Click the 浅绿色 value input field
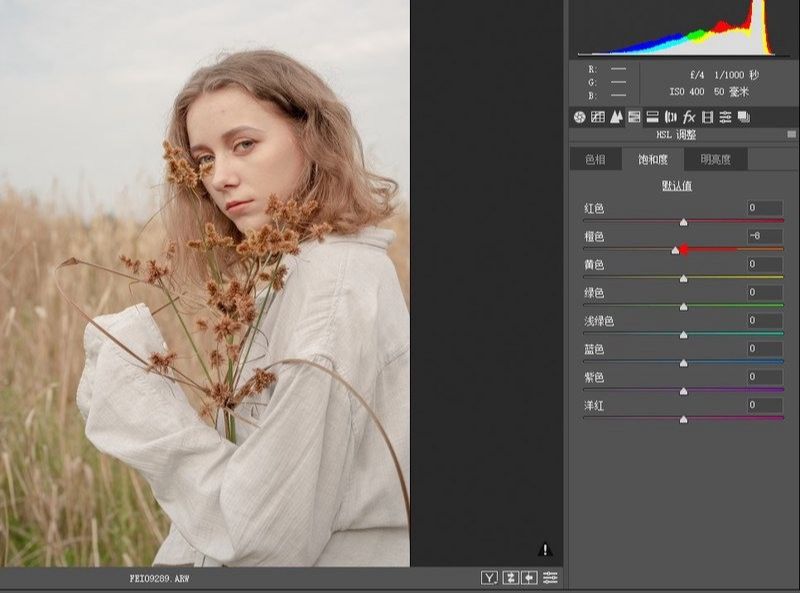Image resolution: width=800 pixels, height=593 pixels. pos(765,320)
